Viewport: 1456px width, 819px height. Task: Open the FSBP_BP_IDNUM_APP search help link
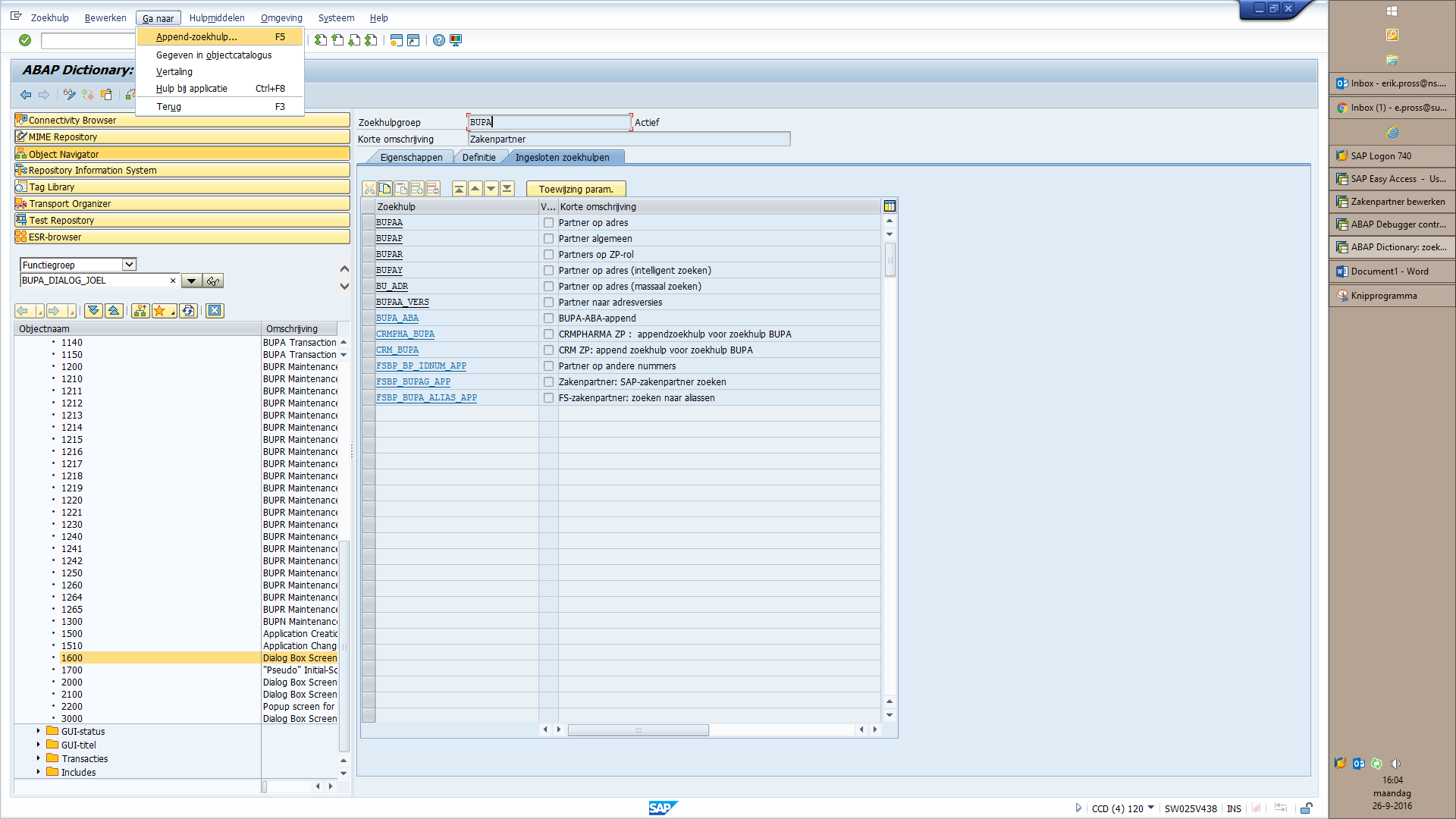pos(422,366)
